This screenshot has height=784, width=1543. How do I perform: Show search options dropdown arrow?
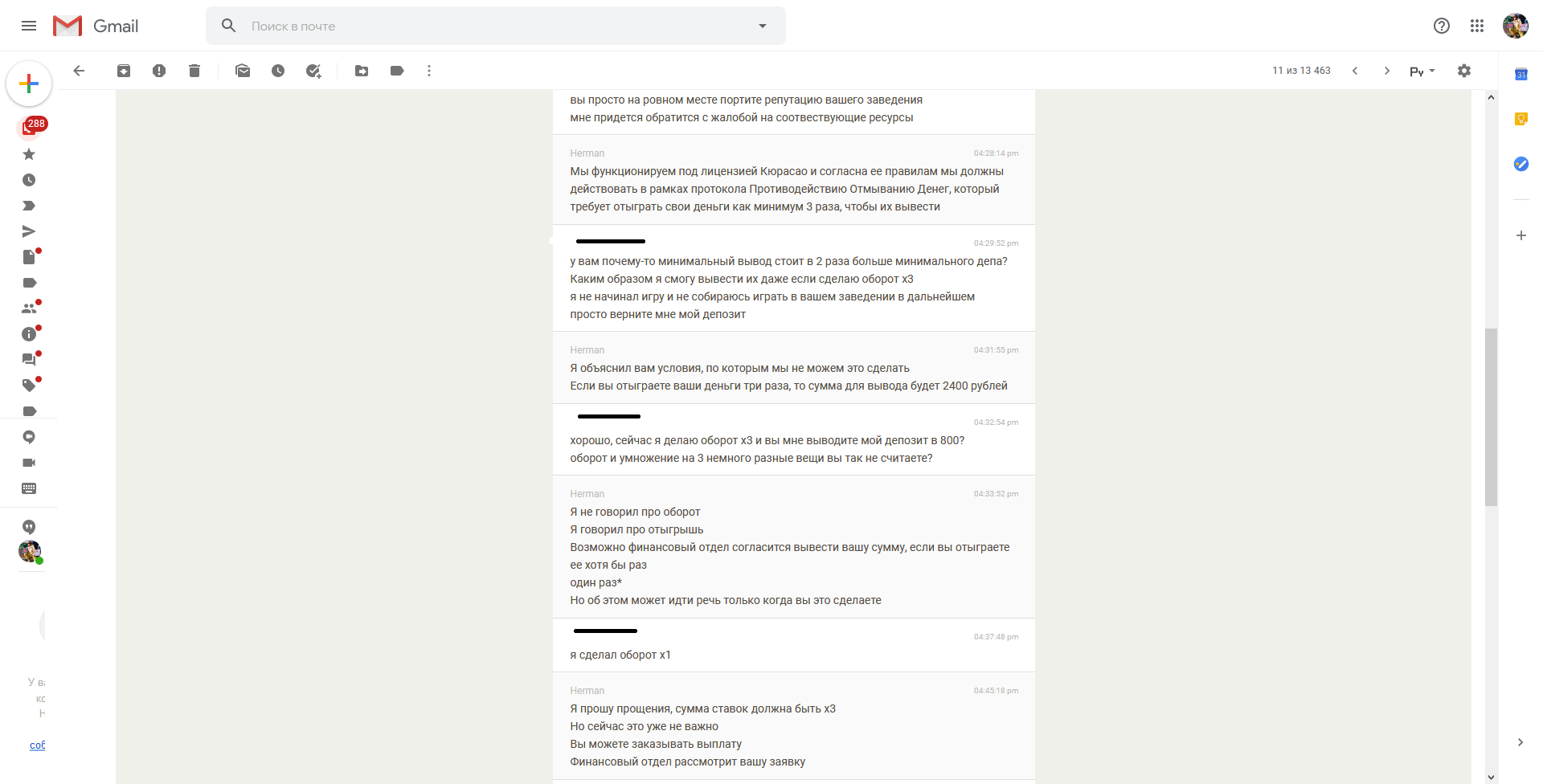763,26
